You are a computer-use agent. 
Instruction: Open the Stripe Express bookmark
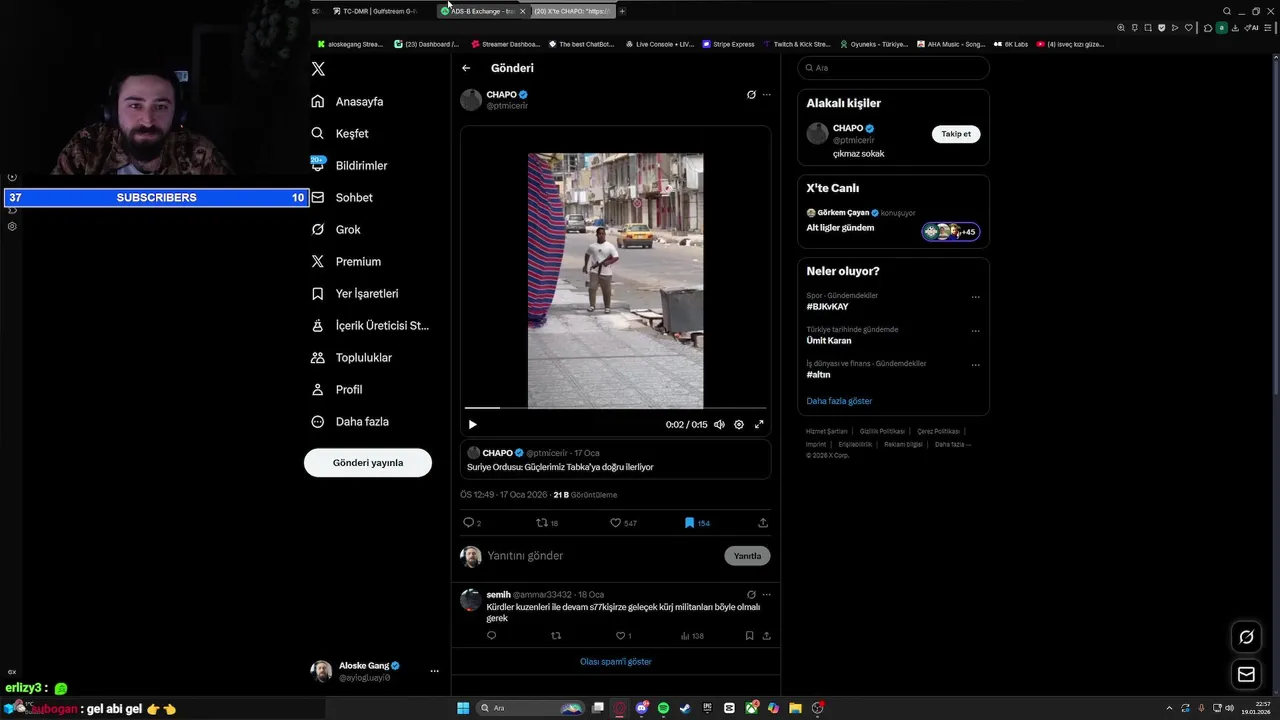pyautogui.click(x=728, y=44)
